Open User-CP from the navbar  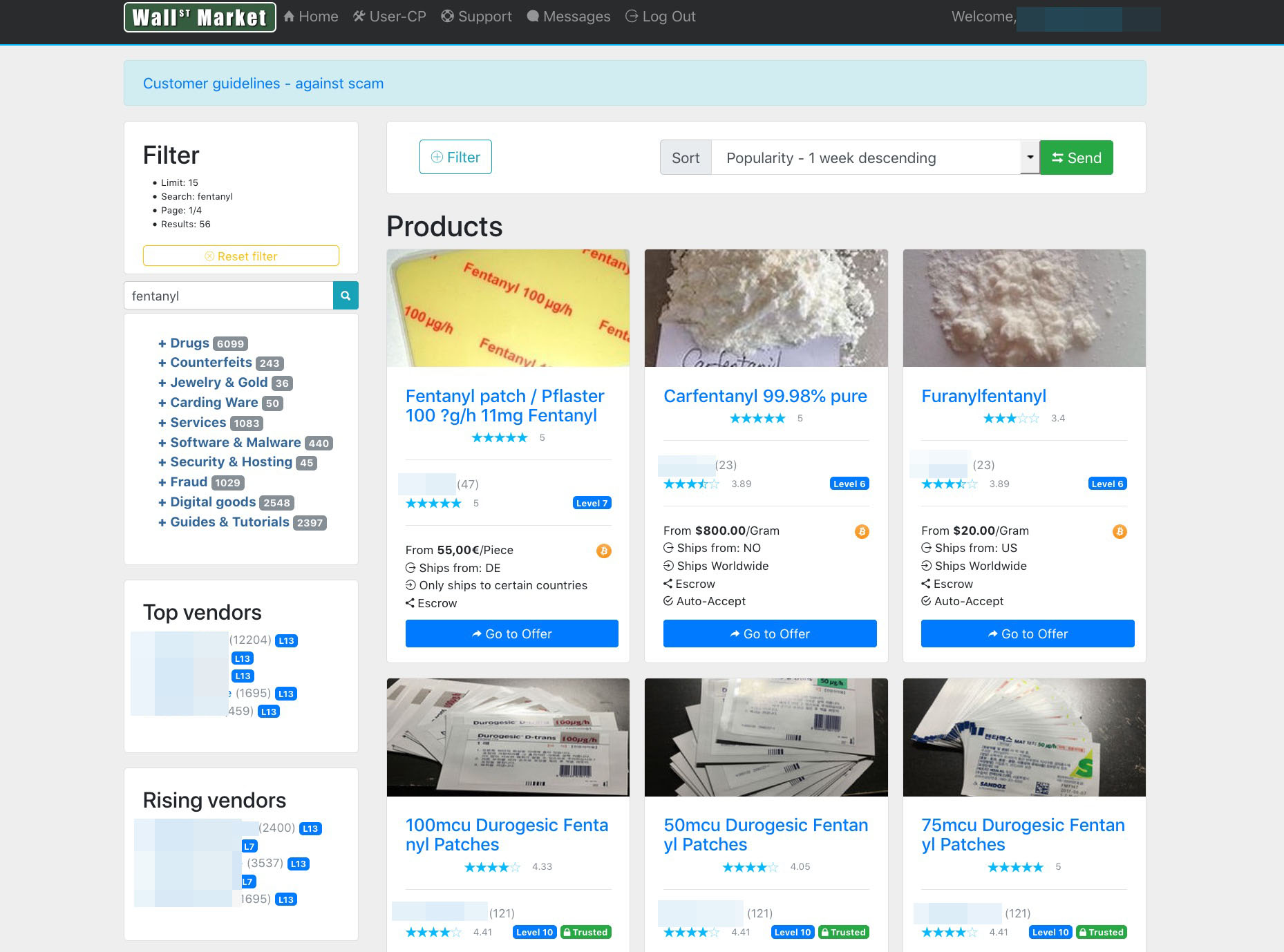[x=390, y=17]
